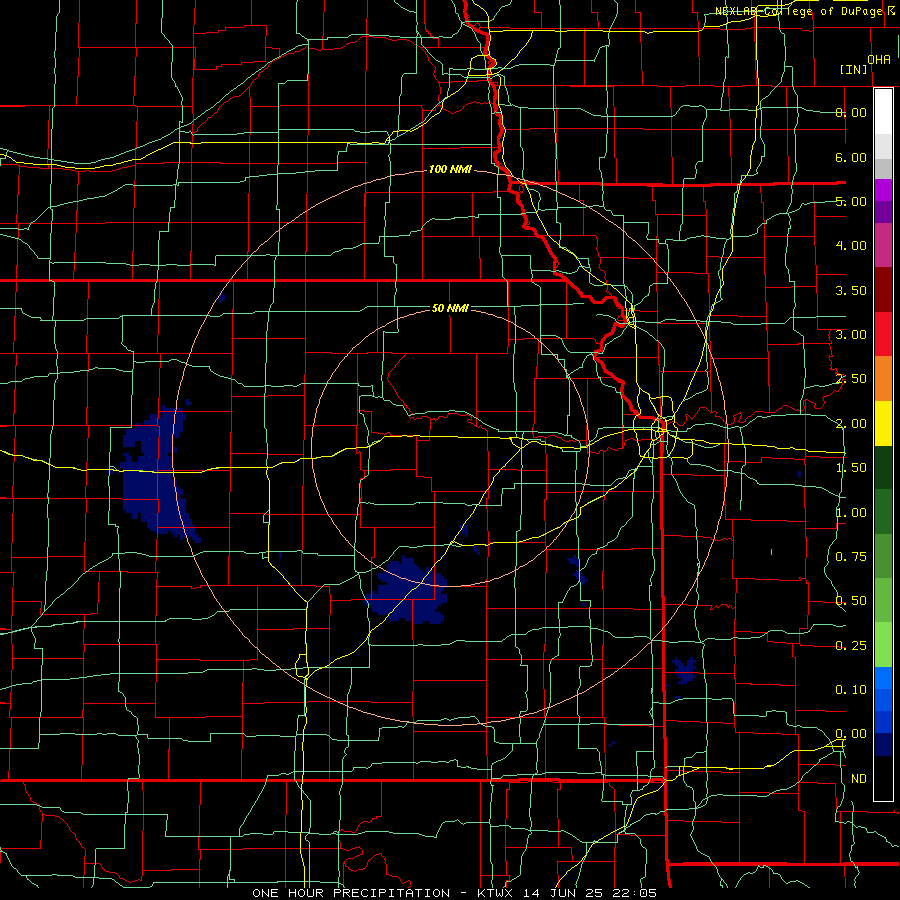The width and height of the screenshot is (900, 900).
Task: Click the pink 4.00 legend swatch
Action: (883, 245)
